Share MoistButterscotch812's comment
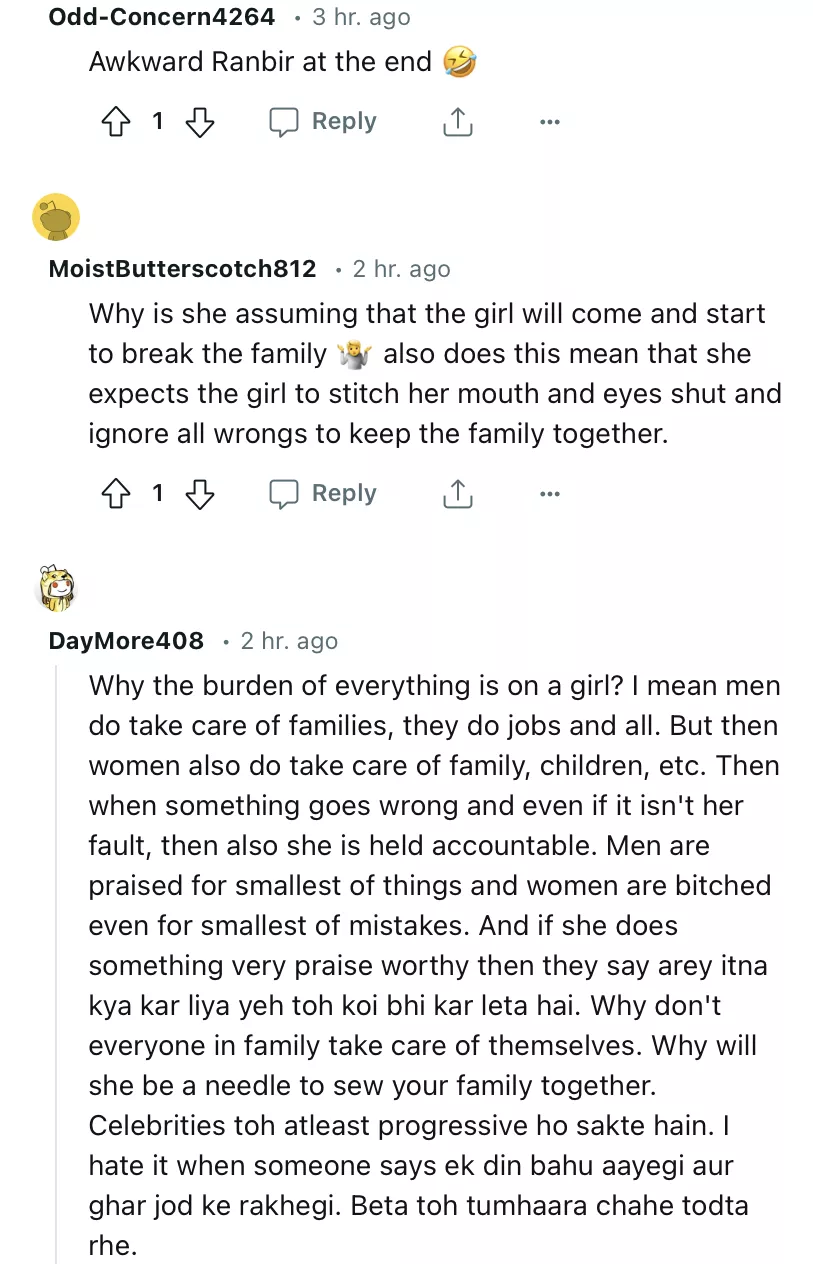 457,494
